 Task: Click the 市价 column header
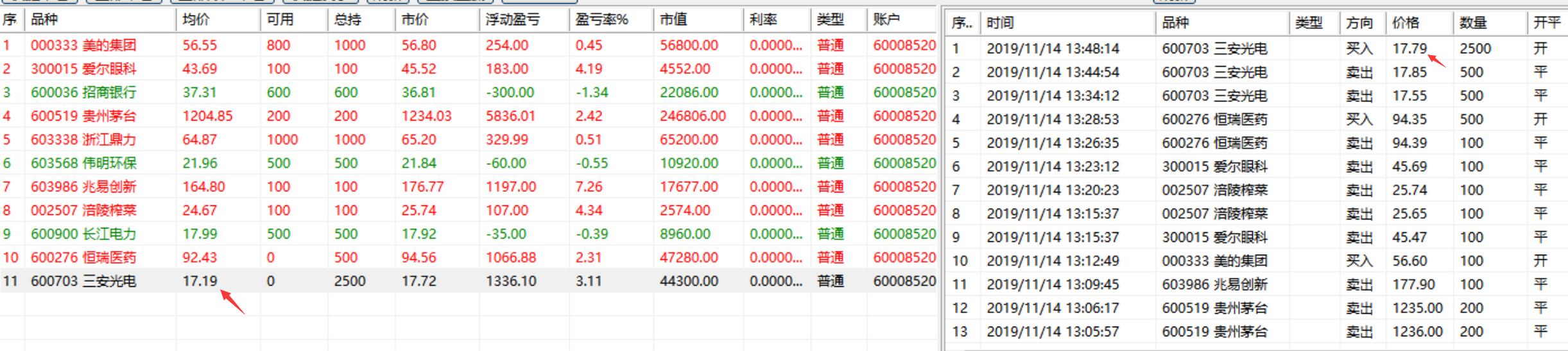pyautogui.click(x=437, y=20)
